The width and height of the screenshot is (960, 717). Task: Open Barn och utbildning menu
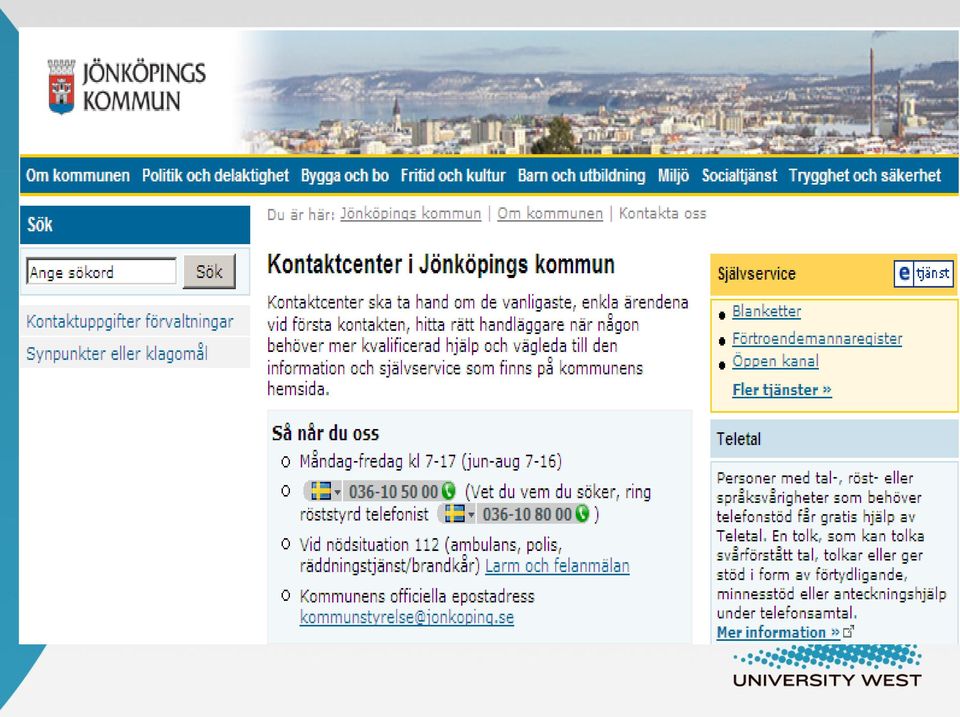tap(582, 176)
